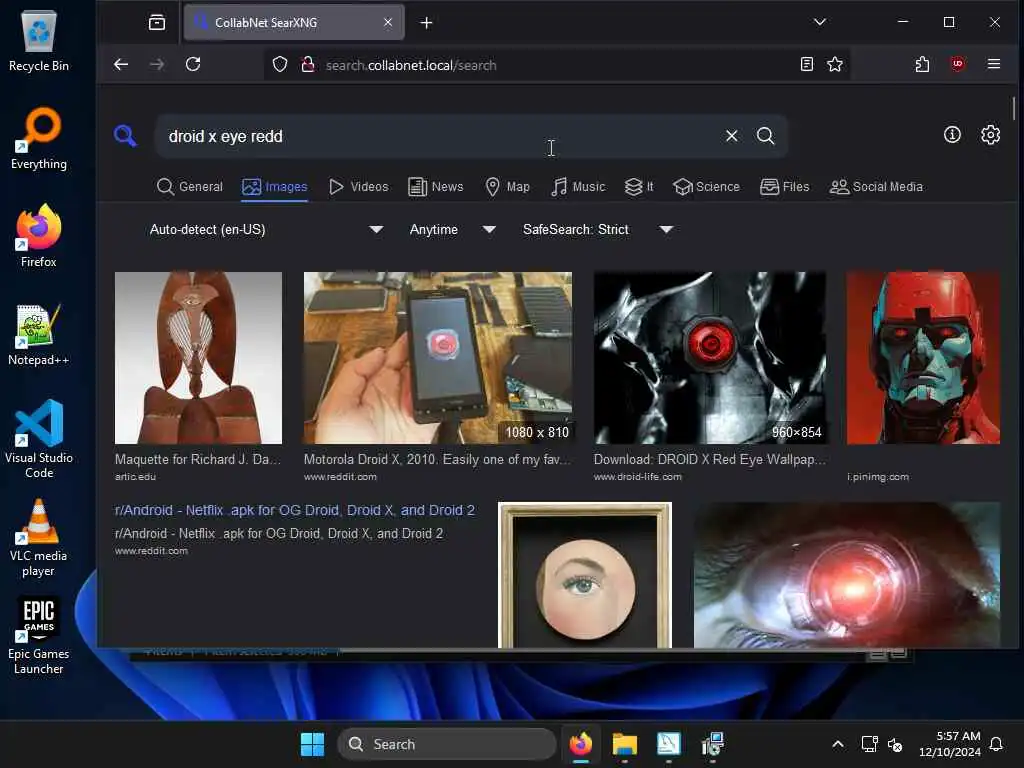Select the Images category tab

click(274, 187)
